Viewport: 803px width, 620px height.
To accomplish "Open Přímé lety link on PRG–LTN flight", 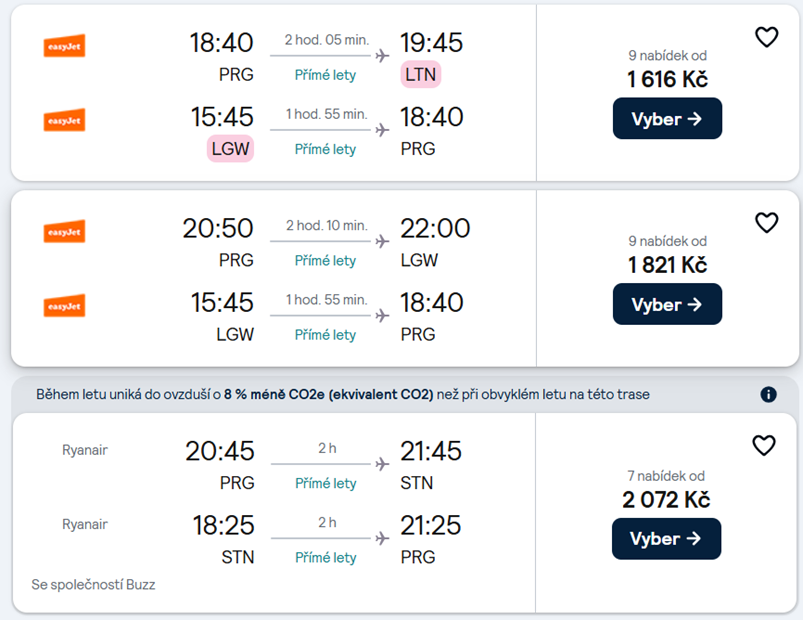I will click(326, 75).
